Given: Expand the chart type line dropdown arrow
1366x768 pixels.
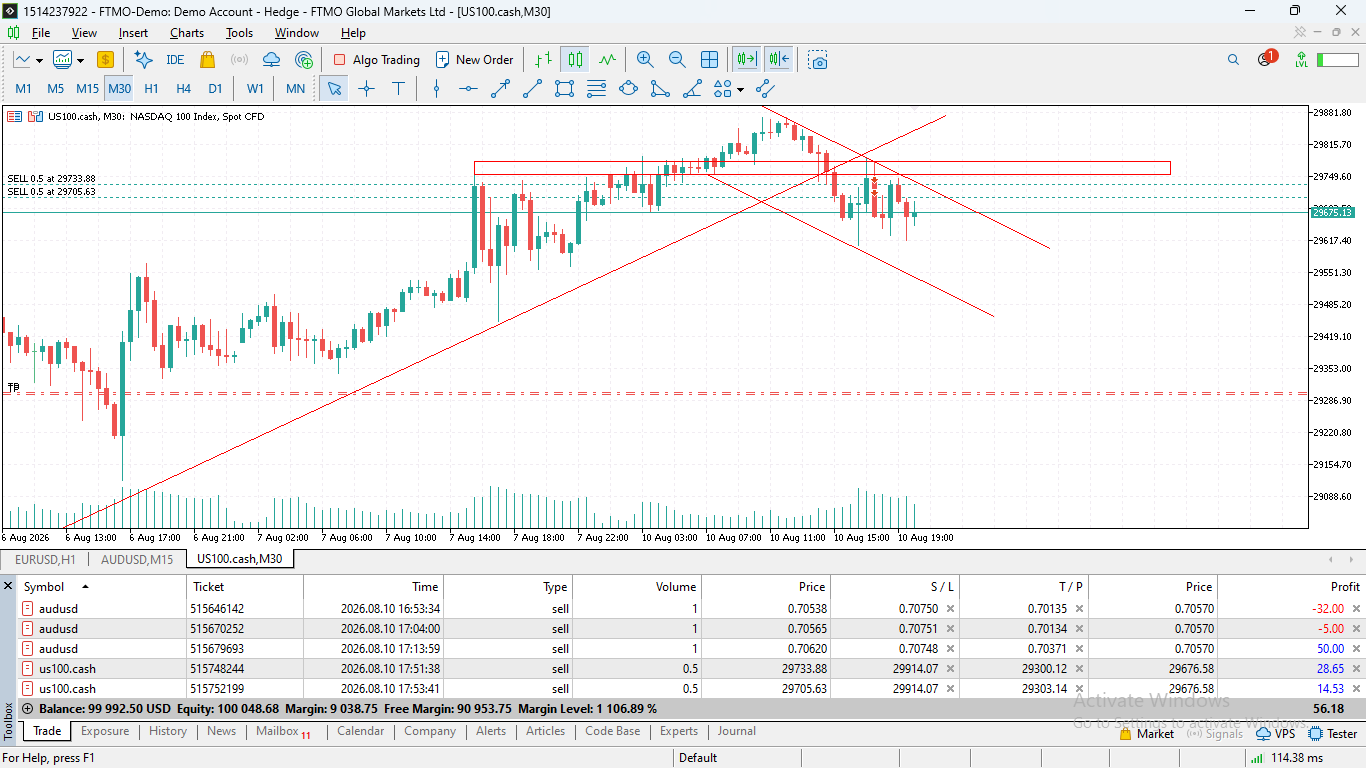Looking at the screenshot, I should coord(40,60).
